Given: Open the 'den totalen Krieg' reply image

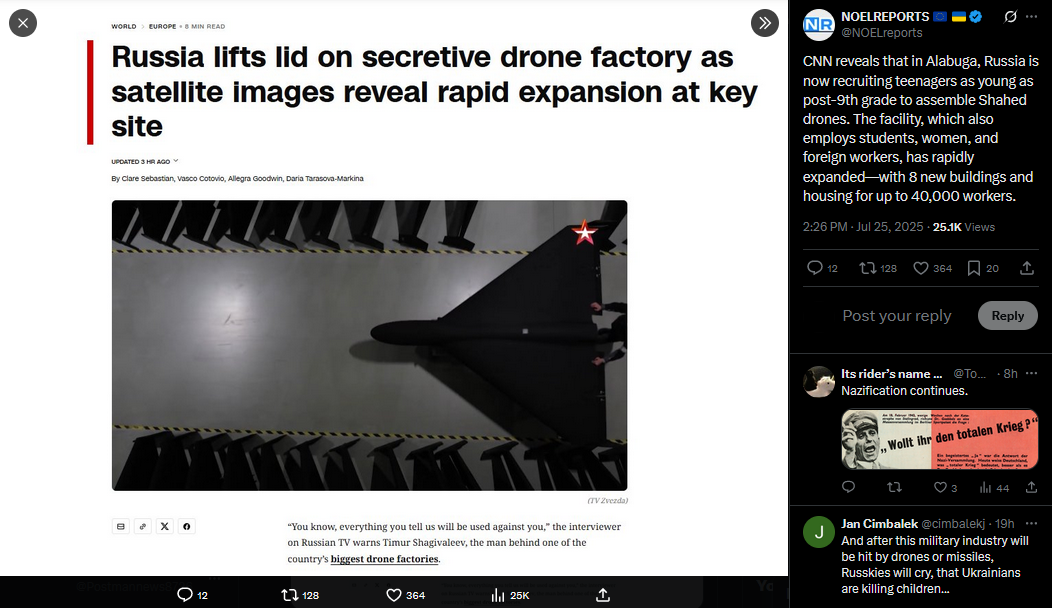Looking at the screenshot, I should (940, 439).
